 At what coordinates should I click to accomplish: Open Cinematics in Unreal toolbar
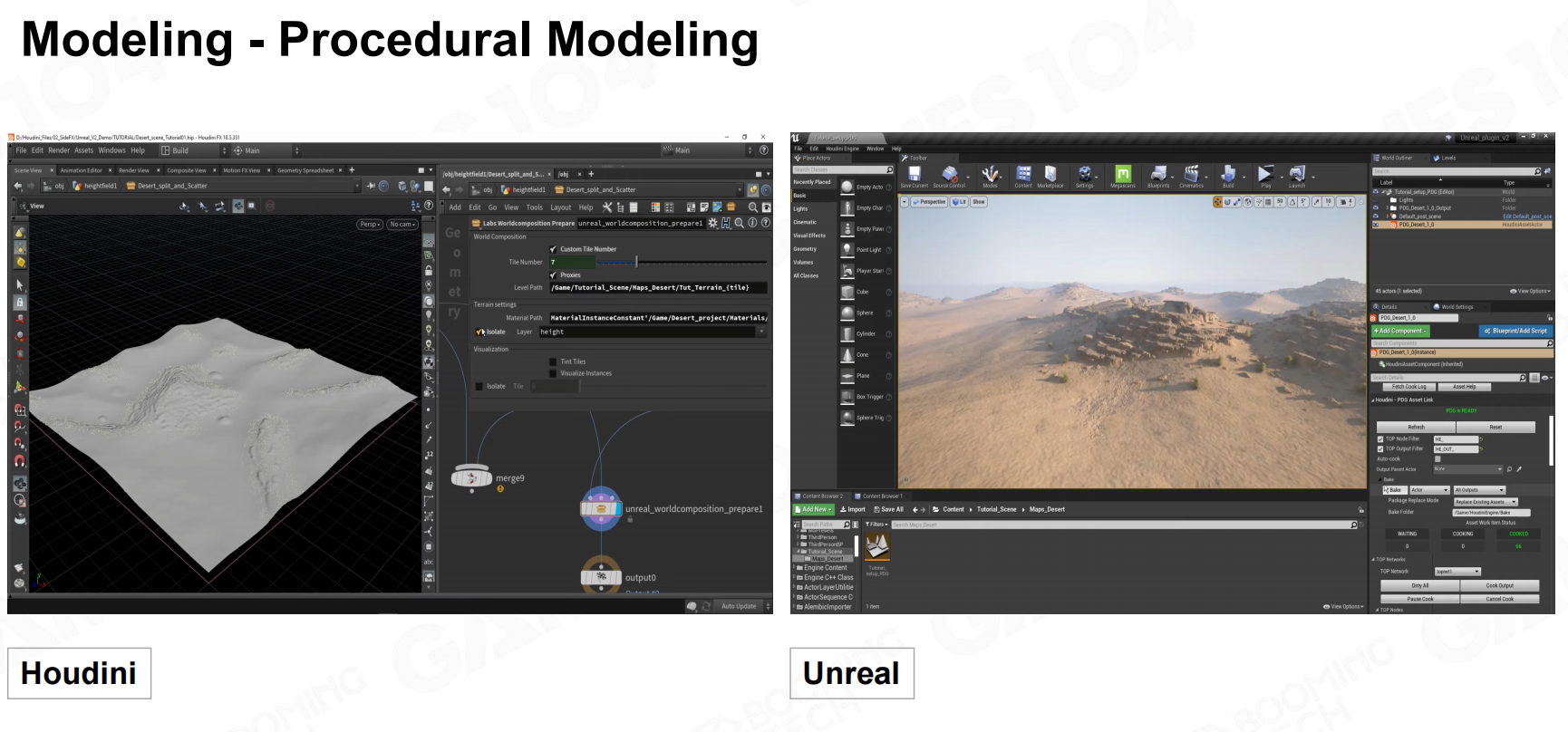1192,175
